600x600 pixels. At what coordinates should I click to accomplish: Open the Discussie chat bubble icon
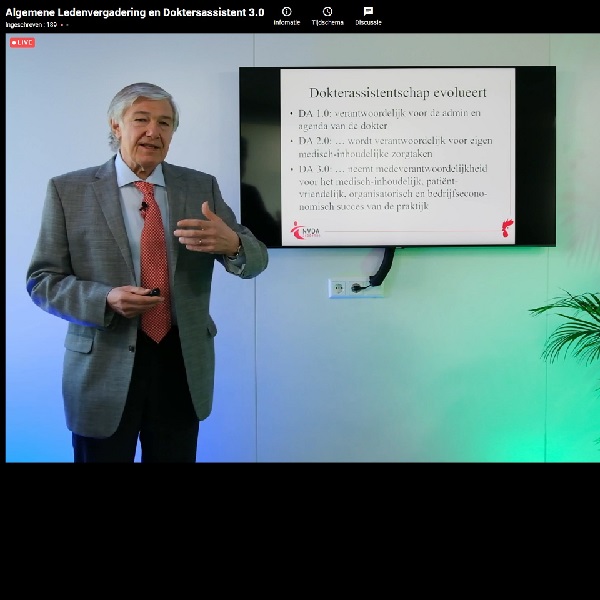368,11
